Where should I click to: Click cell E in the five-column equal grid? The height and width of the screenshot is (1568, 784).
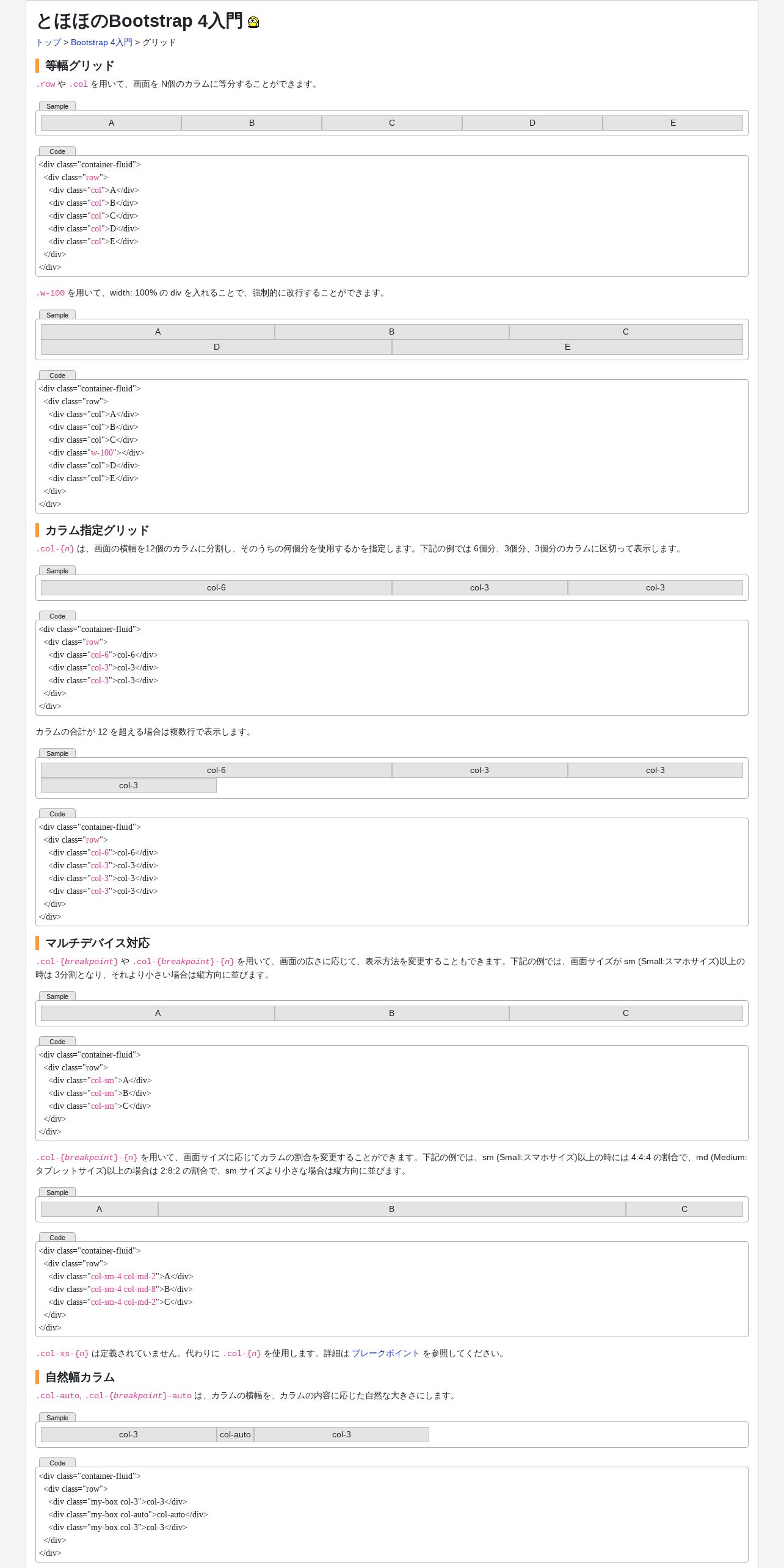673,123
